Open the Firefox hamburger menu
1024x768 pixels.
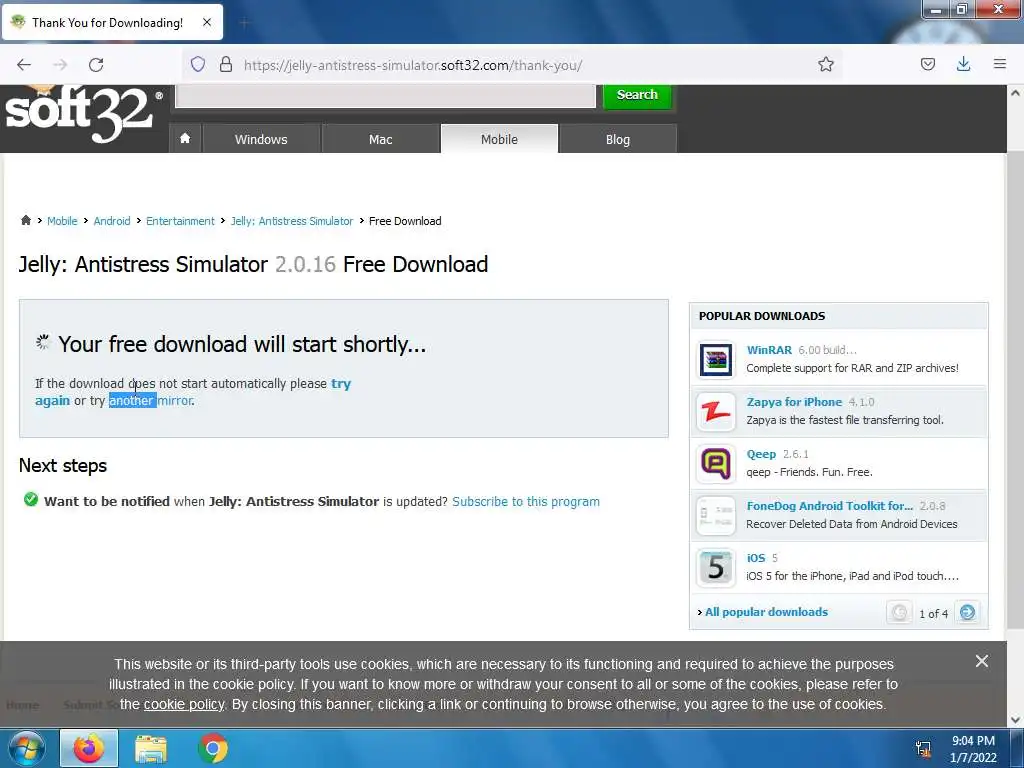pyautogui.click(x=999, y=64)
